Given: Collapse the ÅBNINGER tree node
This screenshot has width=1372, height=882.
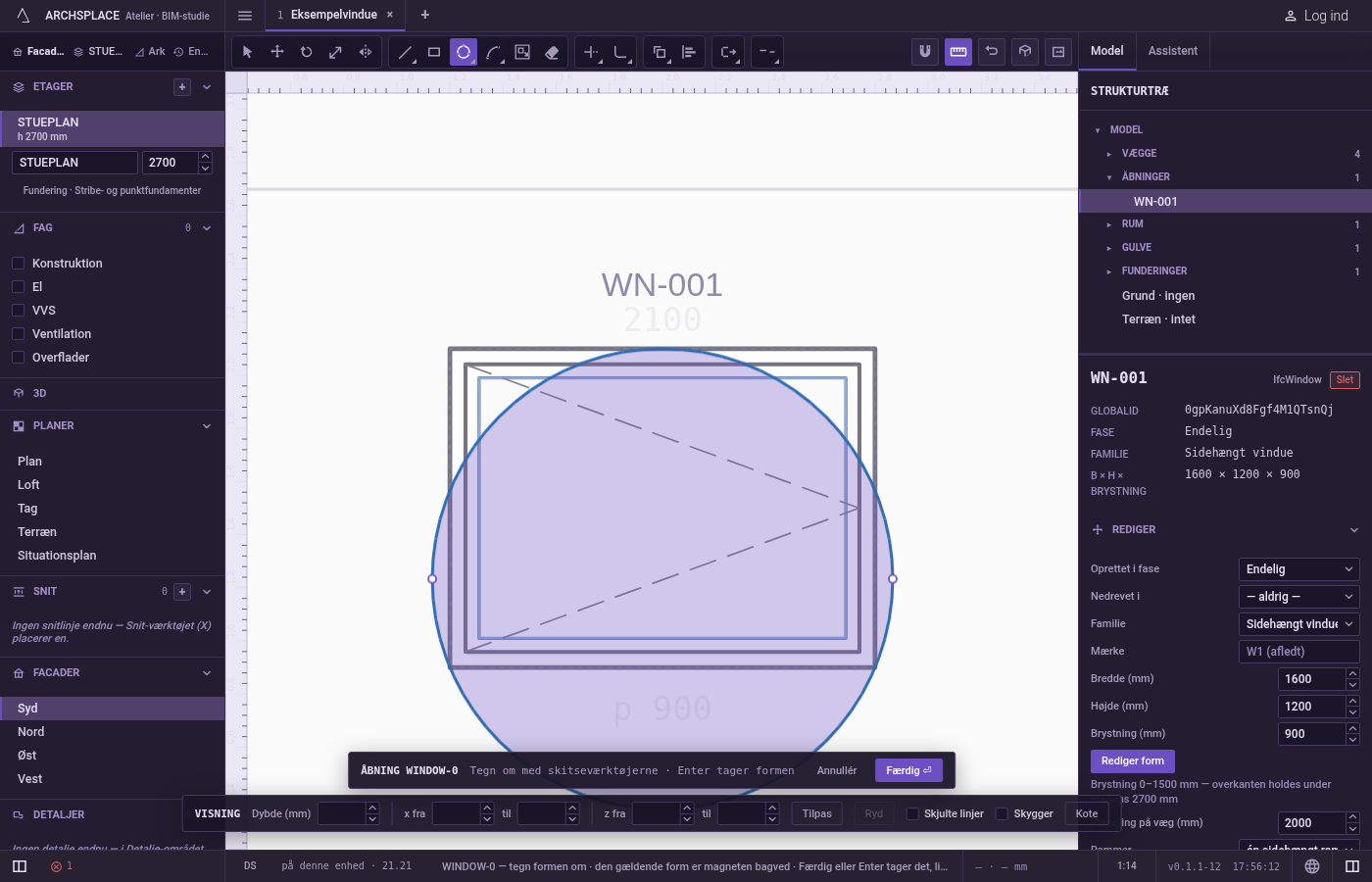Looking at the screenshot, I should (1109, 177).
